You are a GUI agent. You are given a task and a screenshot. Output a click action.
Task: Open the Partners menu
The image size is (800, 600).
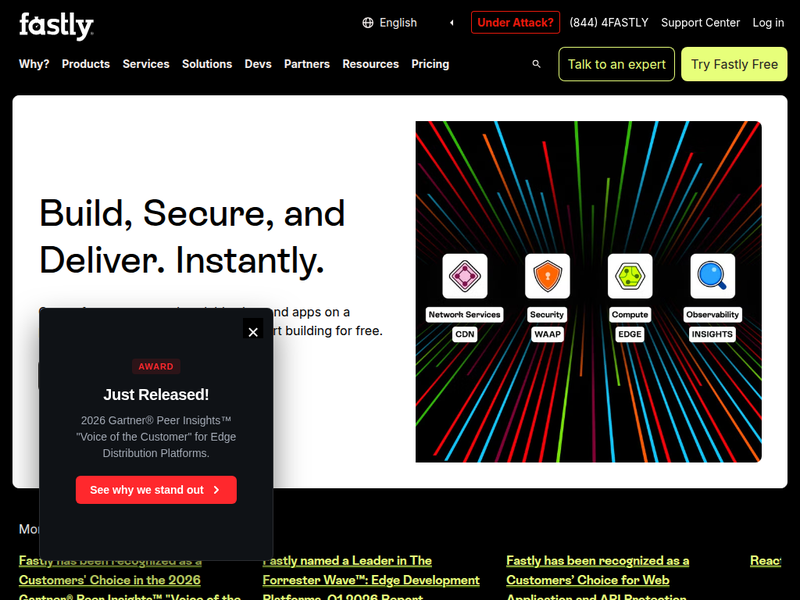307,64
